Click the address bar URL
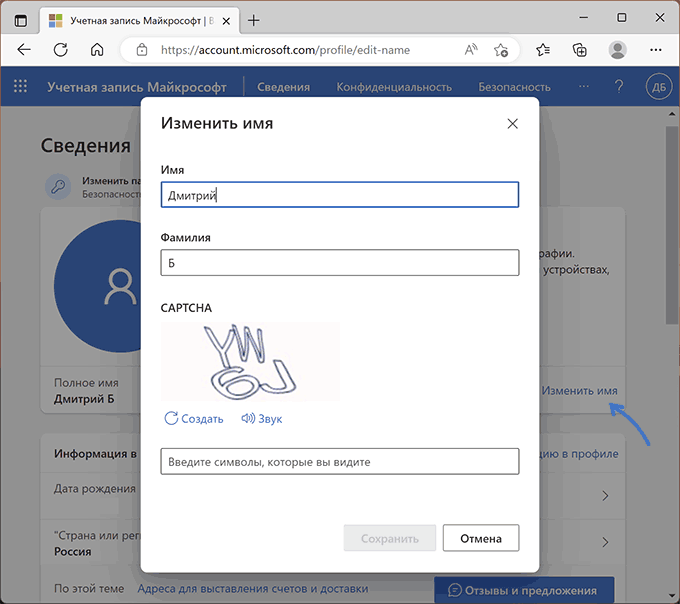The image size is (680, 604). click(285, 50)
